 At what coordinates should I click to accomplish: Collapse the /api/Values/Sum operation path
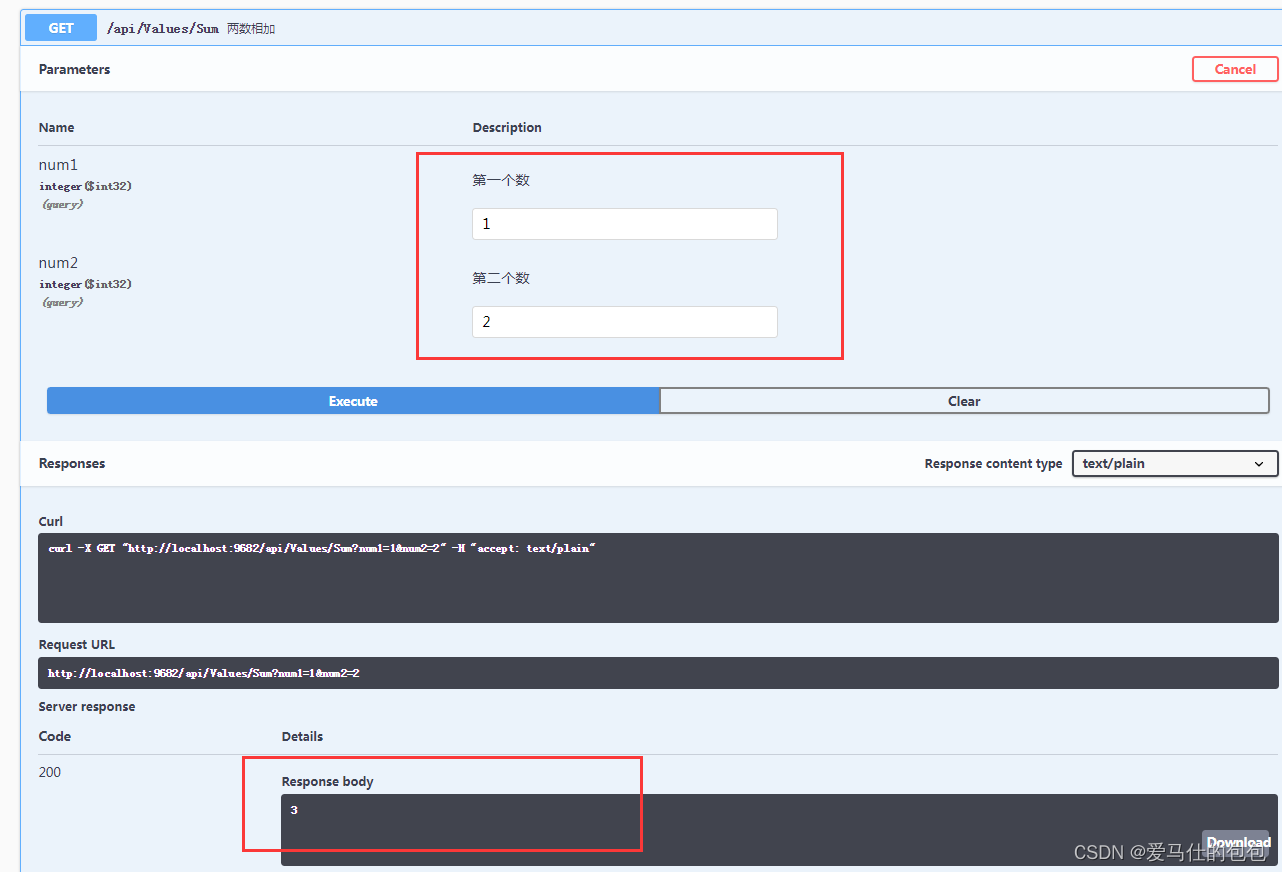click(x=162, y=29)
